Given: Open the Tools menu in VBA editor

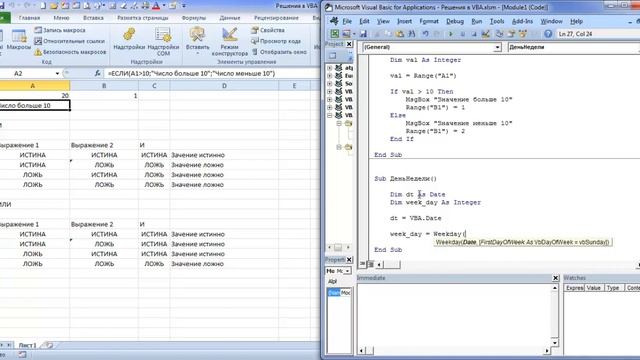Looking at the screenshot, I should 497,21.
